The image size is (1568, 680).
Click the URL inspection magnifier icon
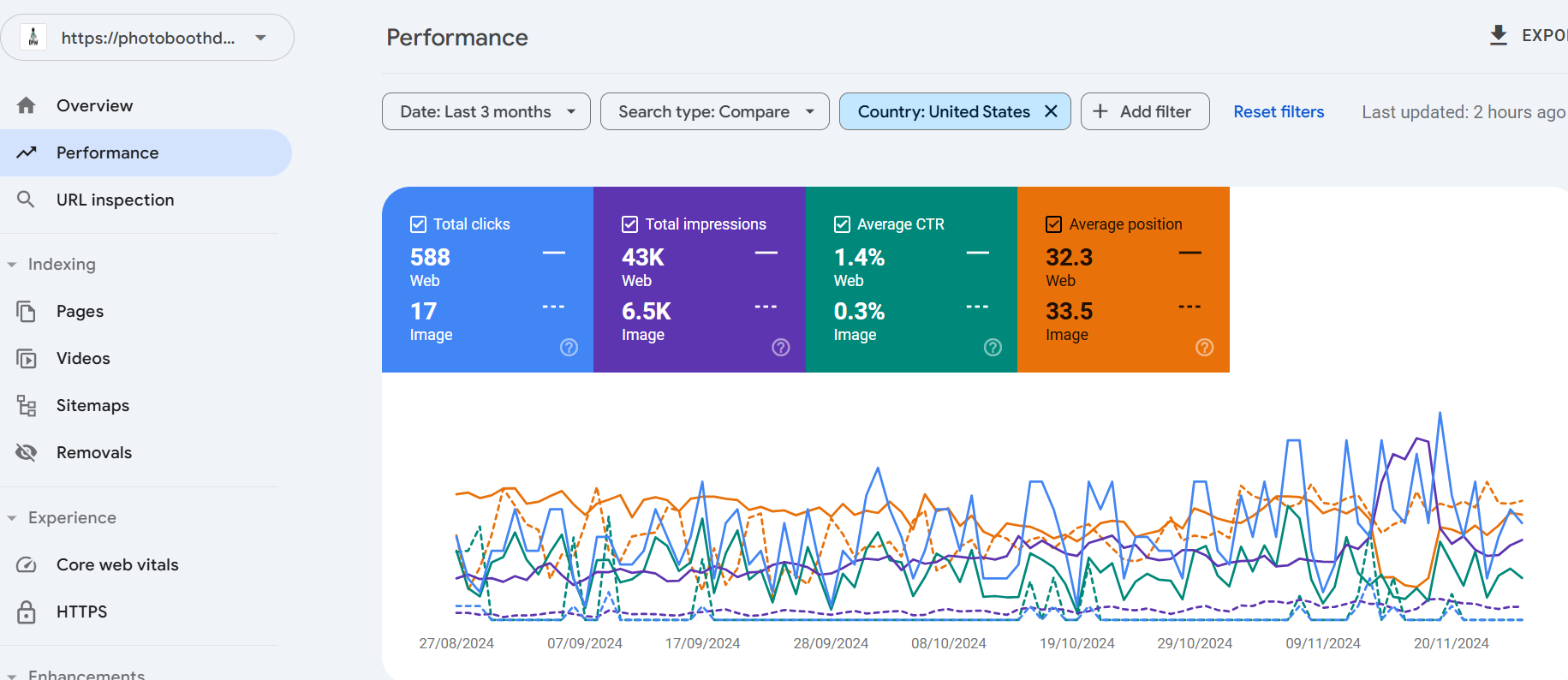coord(27,200)
